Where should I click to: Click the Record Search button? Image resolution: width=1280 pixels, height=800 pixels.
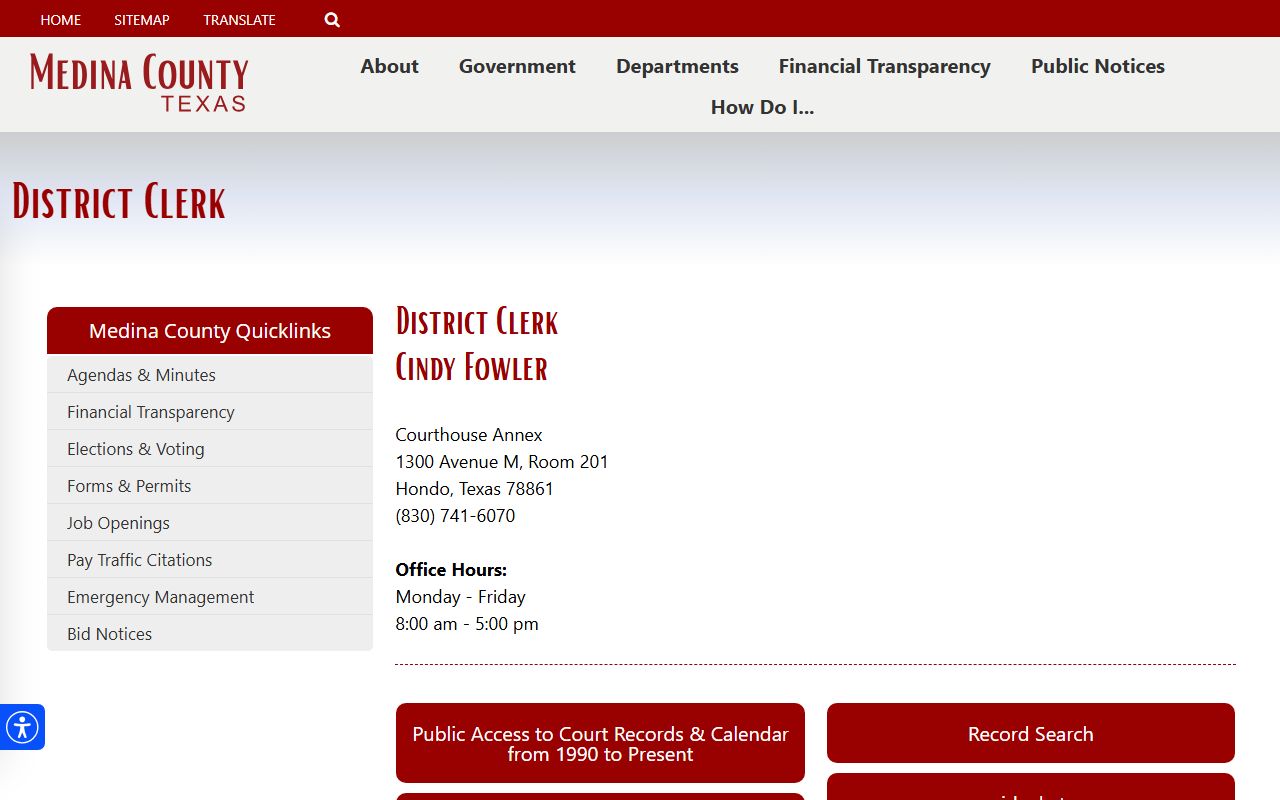(x=1030, y=734)
